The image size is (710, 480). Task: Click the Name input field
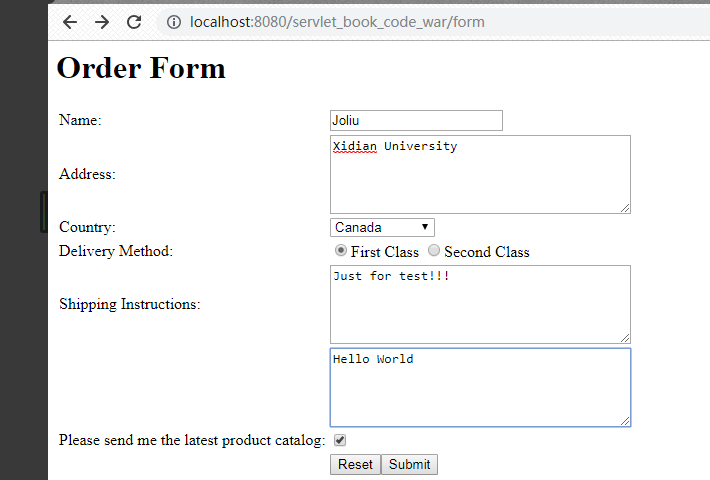click(x=416, y=120)
